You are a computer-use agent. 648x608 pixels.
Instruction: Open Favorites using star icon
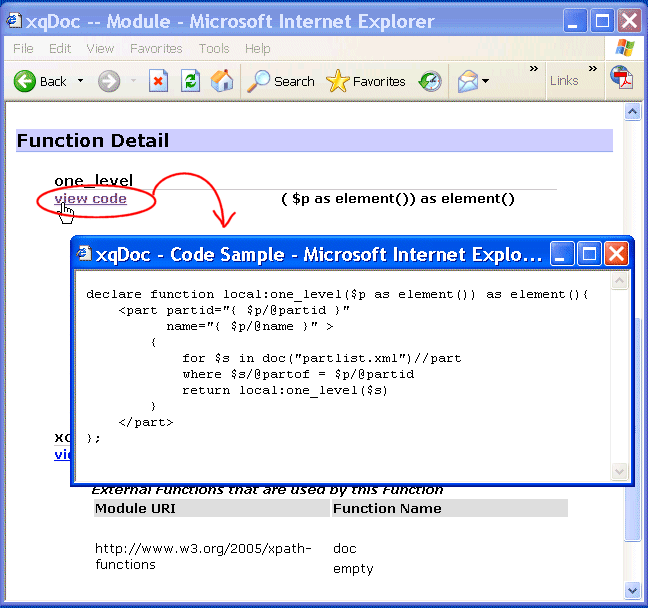[366, 81]
